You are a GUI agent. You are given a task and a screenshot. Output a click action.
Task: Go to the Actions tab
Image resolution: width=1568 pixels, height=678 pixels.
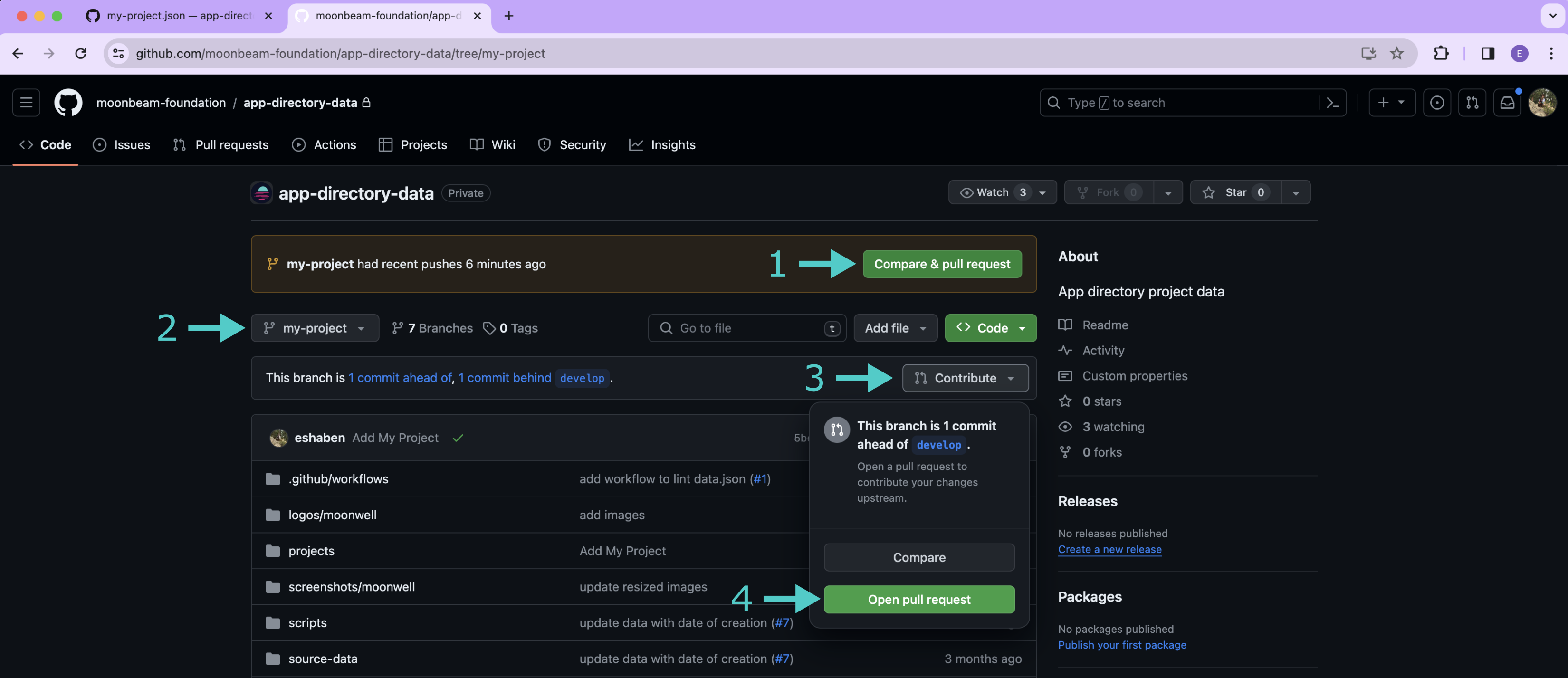coord(324,145)
